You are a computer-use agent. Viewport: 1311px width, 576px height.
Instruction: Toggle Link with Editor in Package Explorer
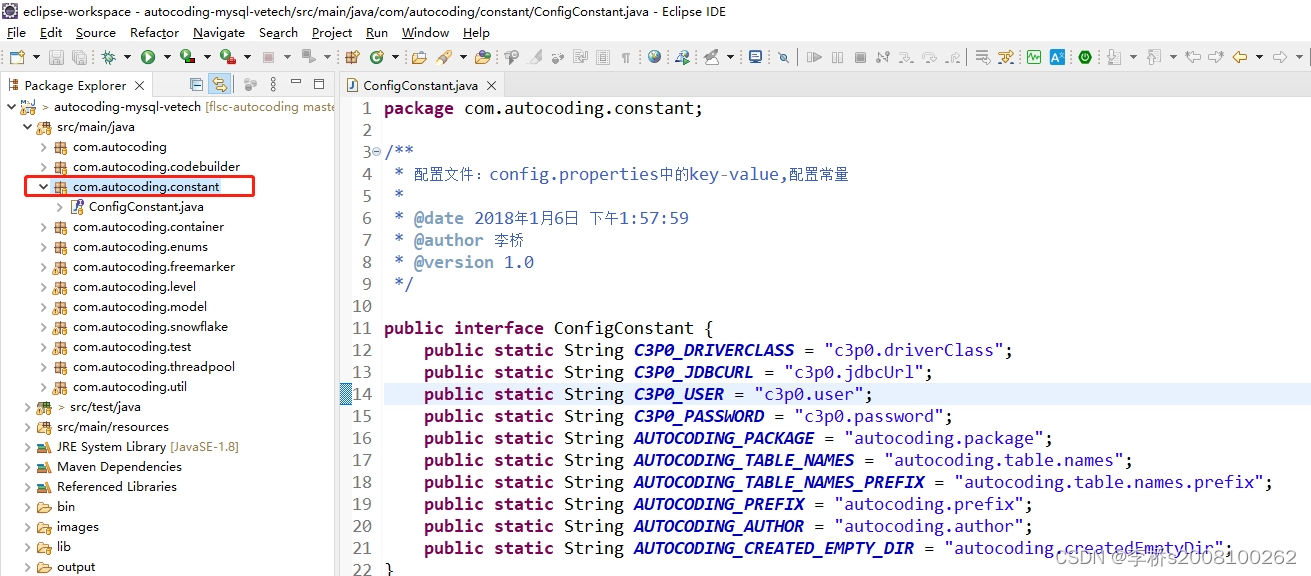click(x=220, y=85)
